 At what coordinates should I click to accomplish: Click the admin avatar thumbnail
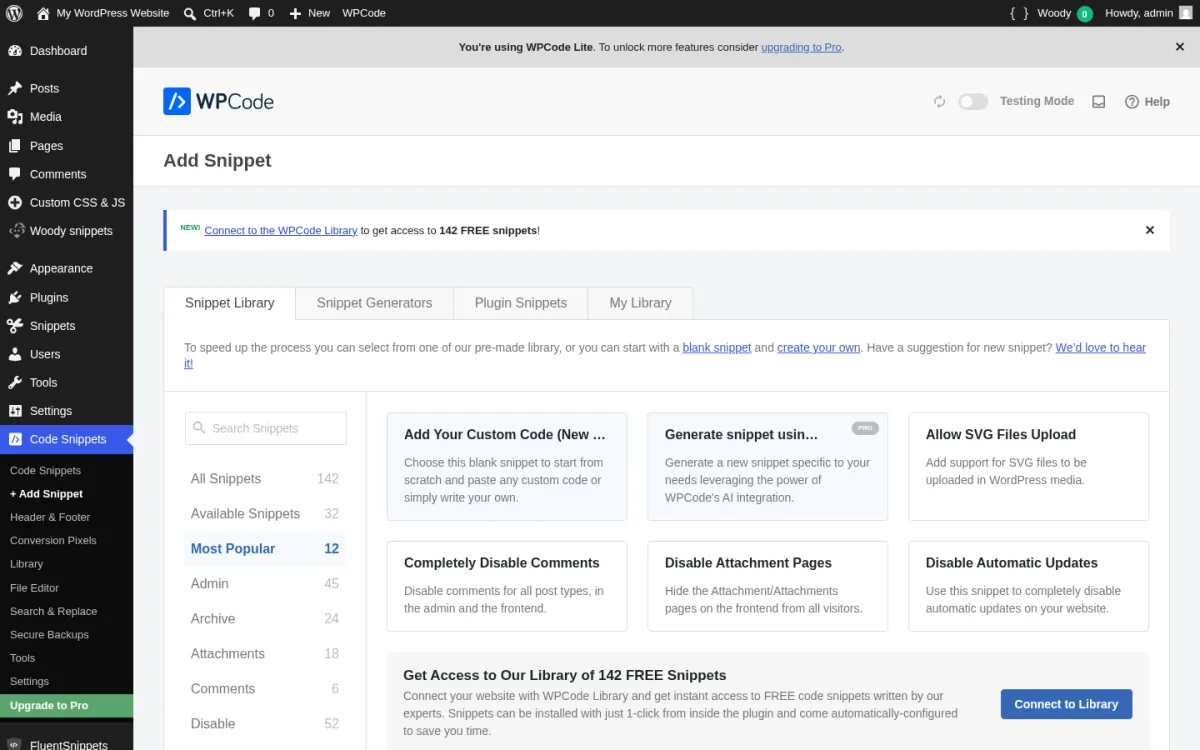tap(1185, 13)
